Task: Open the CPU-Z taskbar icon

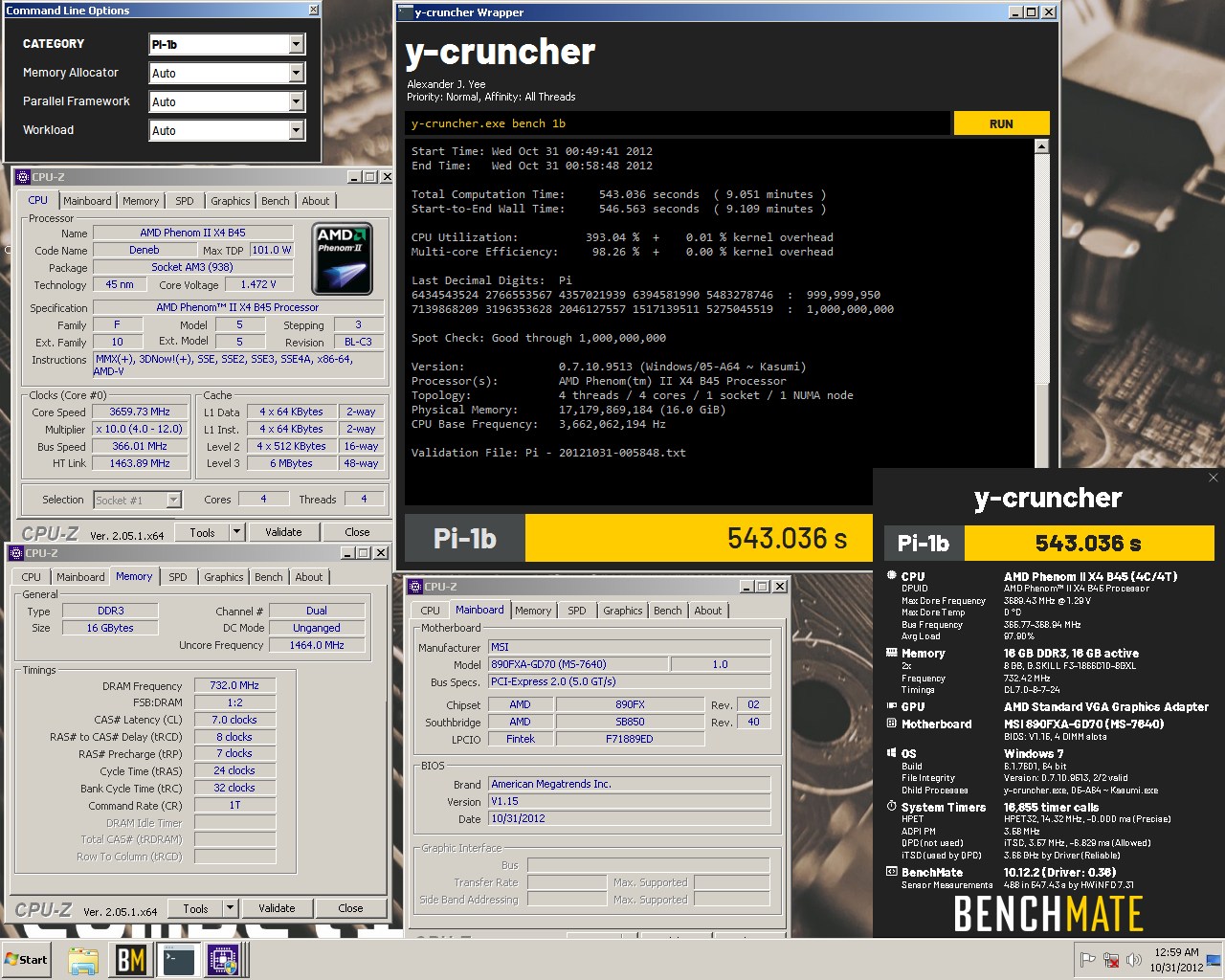Action: [x=225, y=960]
